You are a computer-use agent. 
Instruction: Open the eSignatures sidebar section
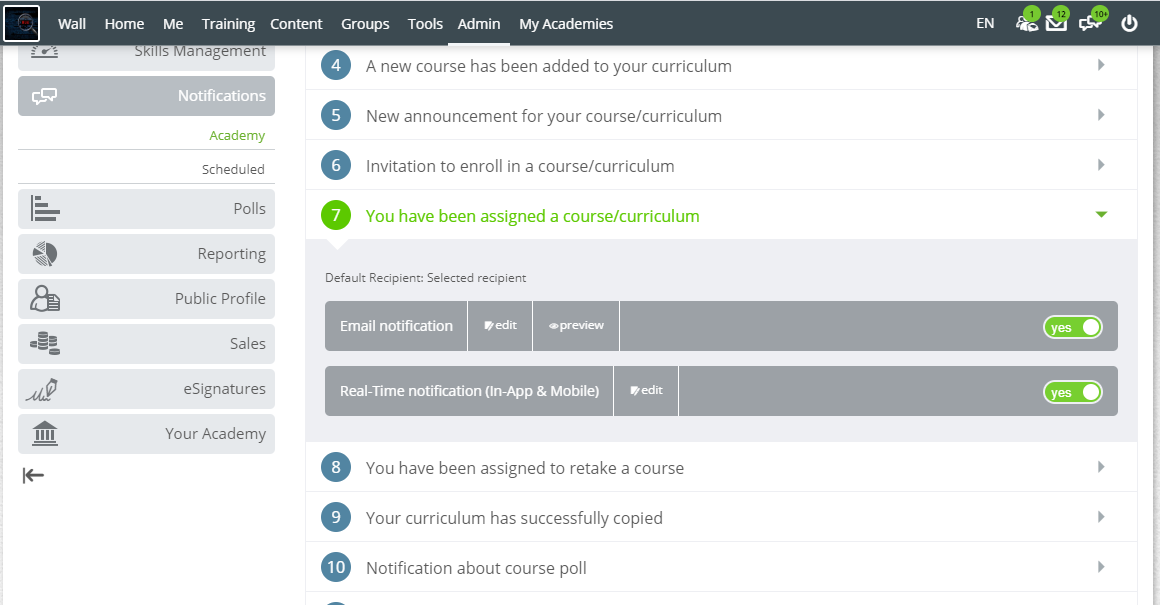146,389
